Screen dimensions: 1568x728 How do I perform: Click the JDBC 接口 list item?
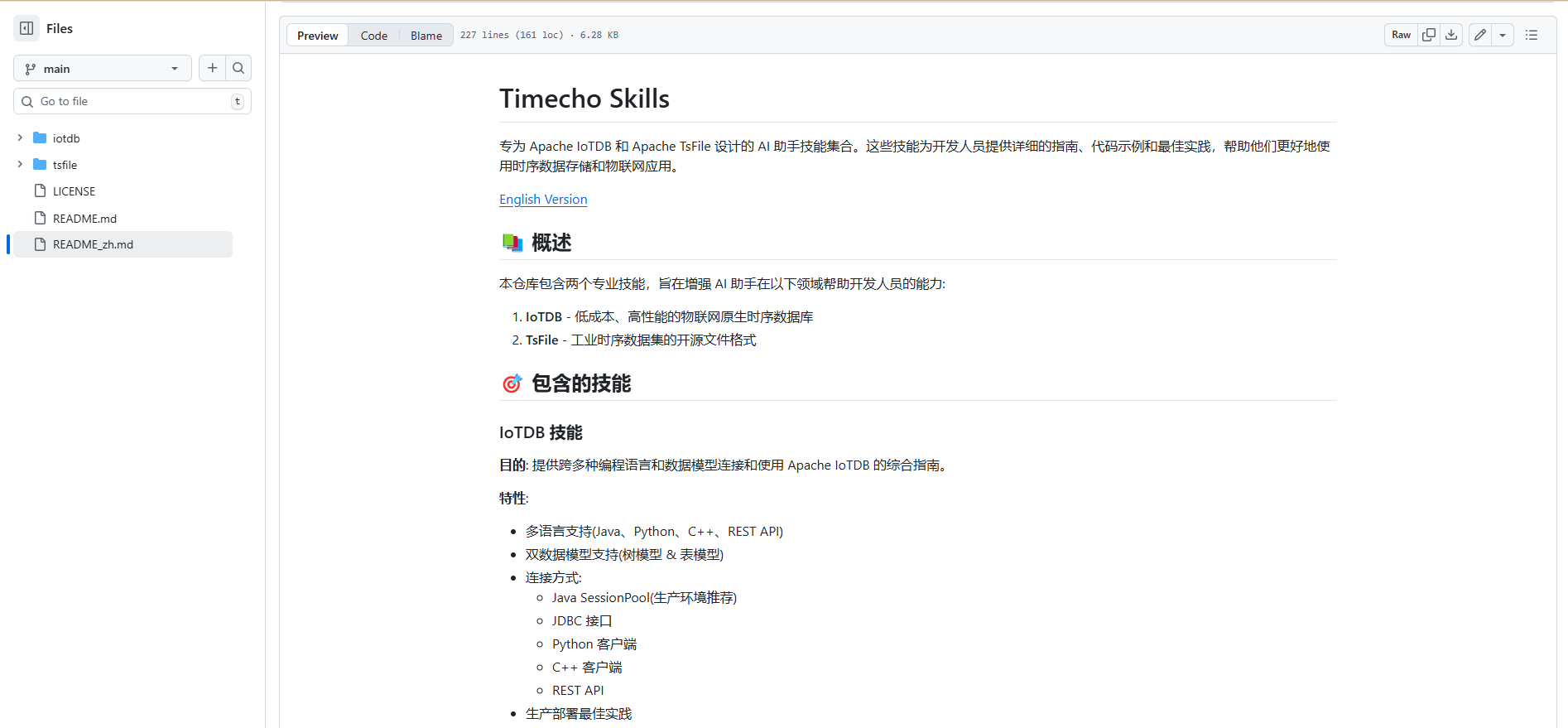[x=582, y=621]
